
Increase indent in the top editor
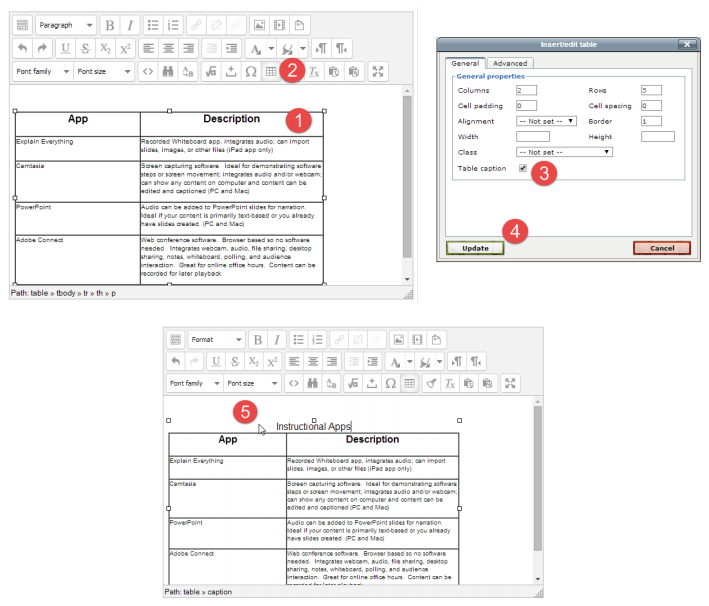(232, 48)
